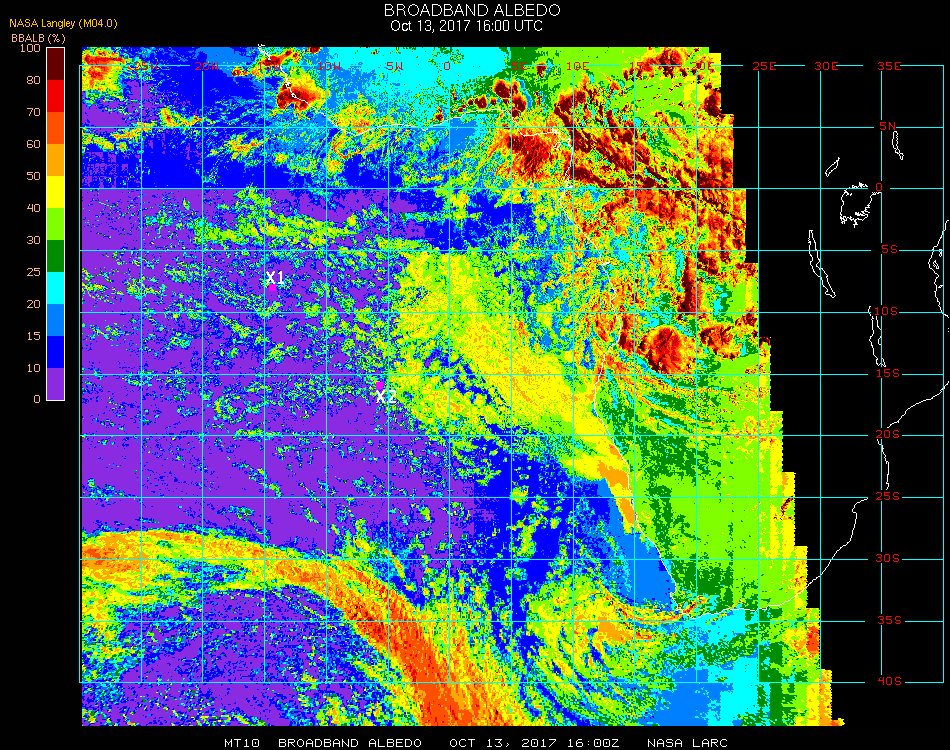
Task: Click the '40S' latitude label
Action: [889, 682]
